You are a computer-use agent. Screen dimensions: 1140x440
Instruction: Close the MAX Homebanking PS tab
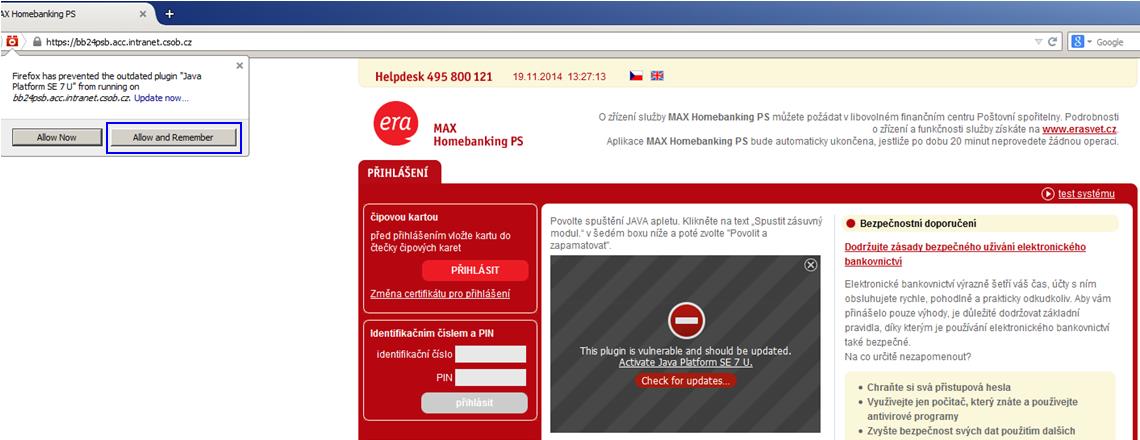pyautogui.click(x=143, y=14)
